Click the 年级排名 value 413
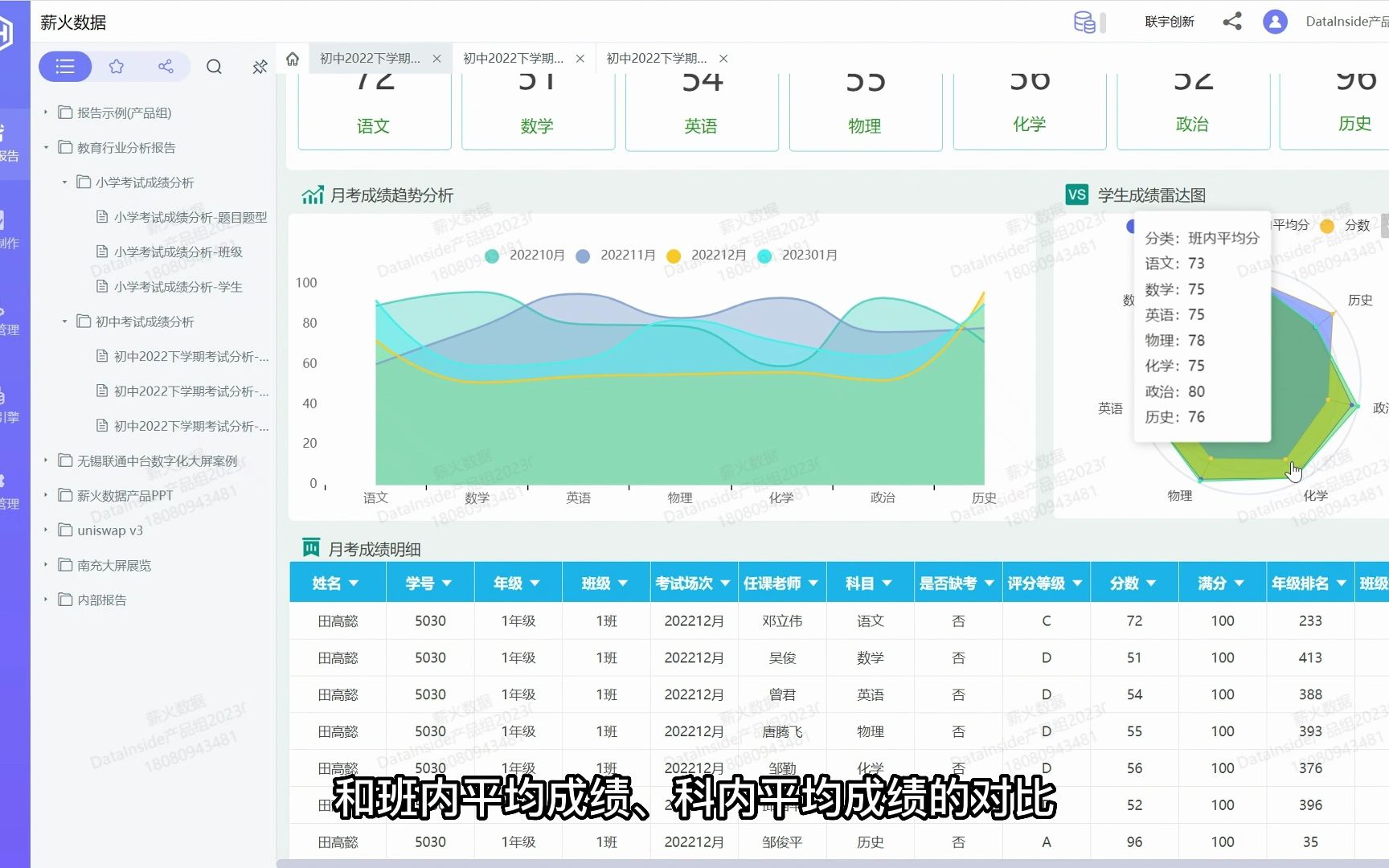Screen dimensions: 1389x868 1310,658
